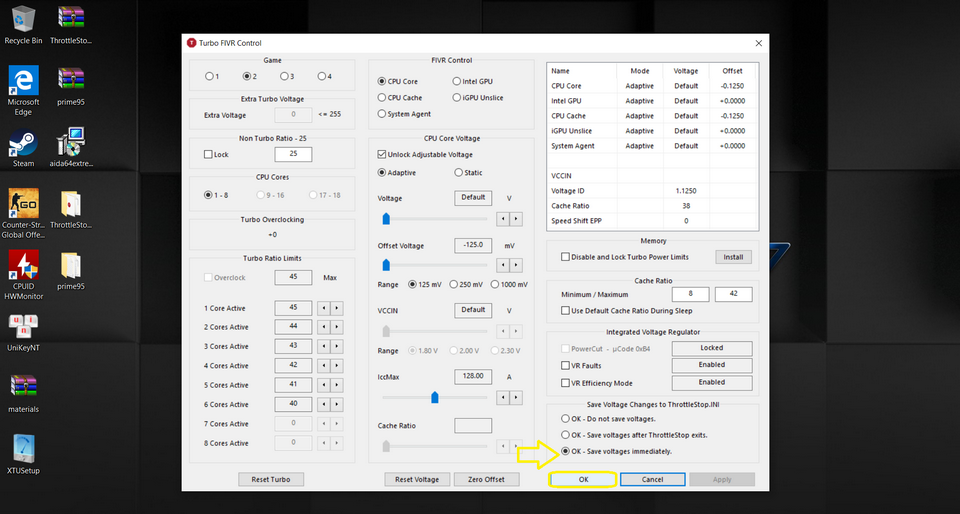Toggle Unlock Adjustable Voltage checkbox

(x=382, y=155)
